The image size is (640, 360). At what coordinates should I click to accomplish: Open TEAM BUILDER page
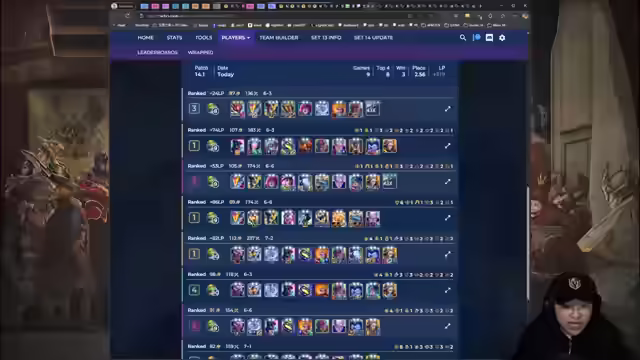point(279,38)
